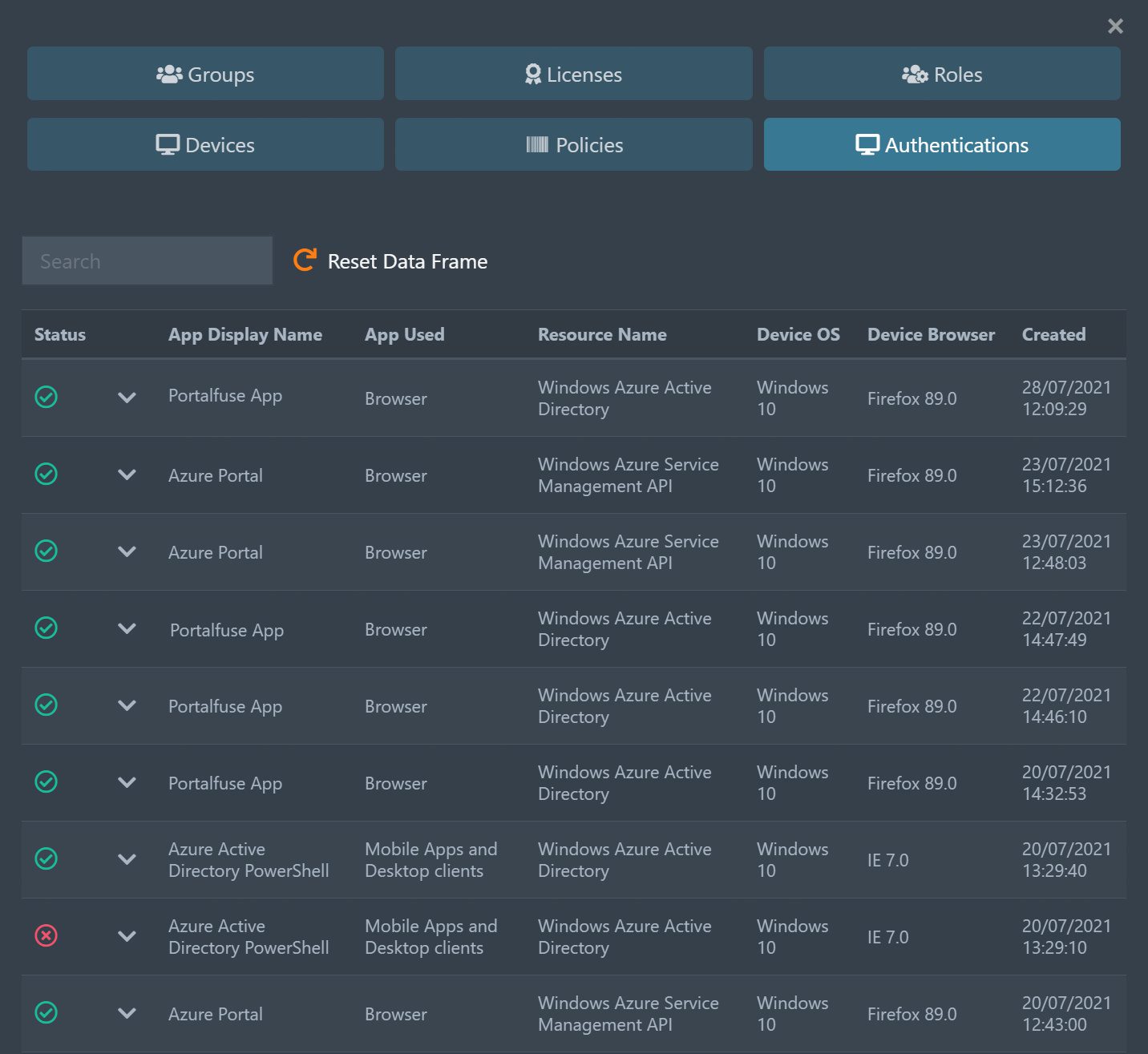Viewport: 1148px width, 1054px height.
Task: Click the Reset Data Frame label
Action: (x=407, y=261)
